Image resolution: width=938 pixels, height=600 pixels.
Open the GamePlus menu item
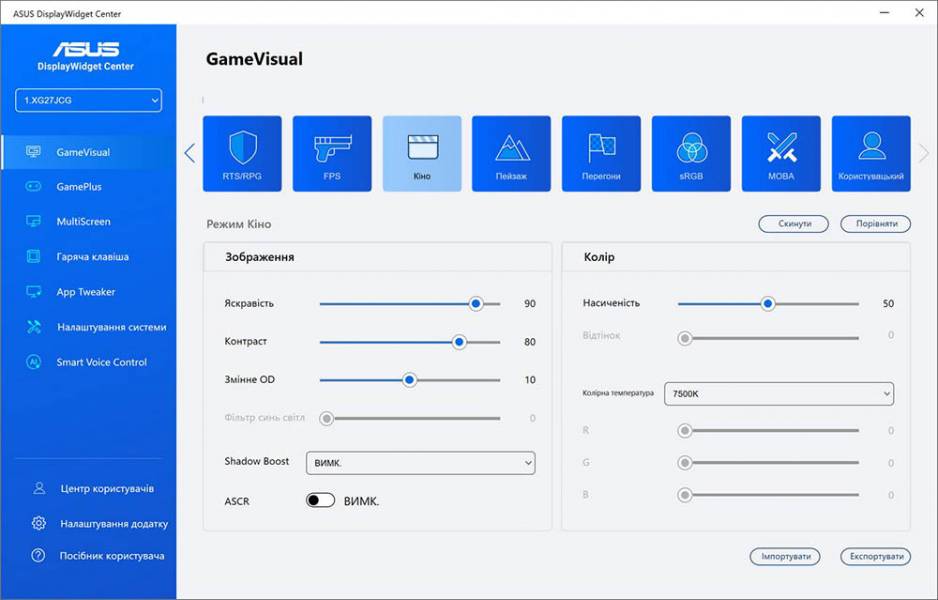tap(89, 187)
